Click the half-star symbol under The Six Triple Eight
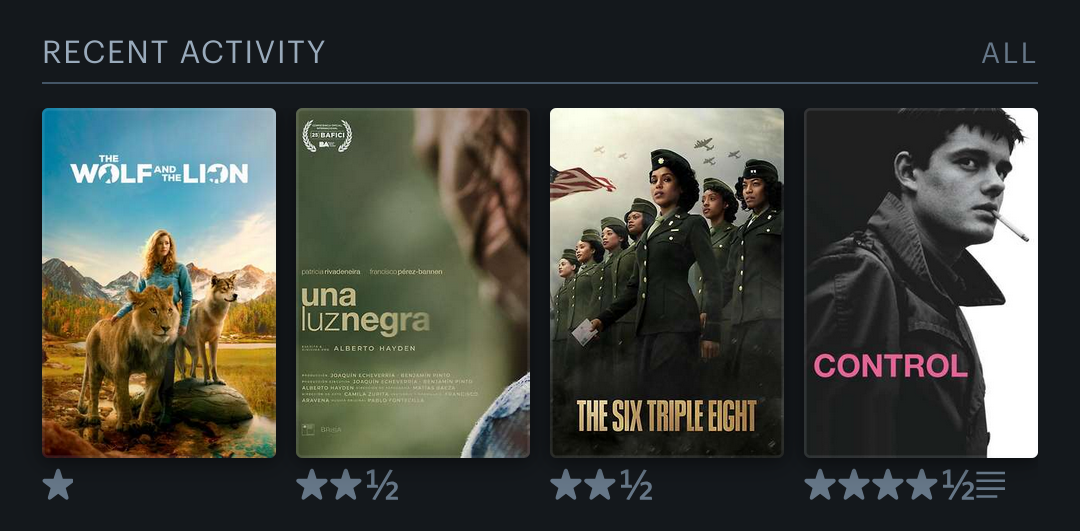Screen dimensions: 1080x531 (x=636, y=485)
